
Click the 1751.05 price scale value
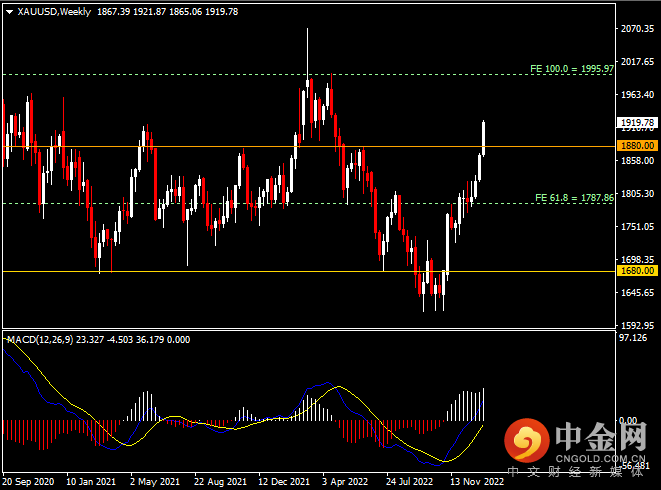point(637,226)
